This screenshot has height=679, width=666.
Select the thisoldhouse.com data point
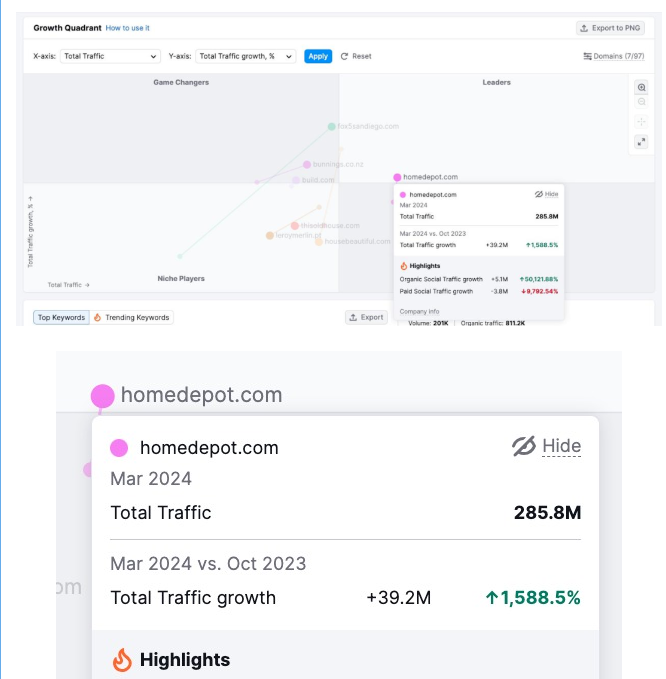click(294, 226)
